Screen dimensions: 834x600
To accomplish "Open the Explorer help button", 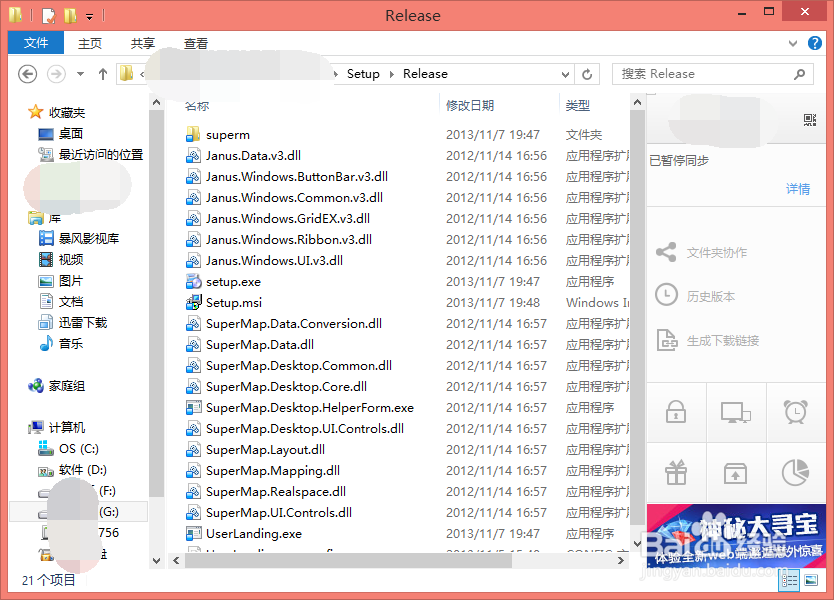I will point(814,44).
